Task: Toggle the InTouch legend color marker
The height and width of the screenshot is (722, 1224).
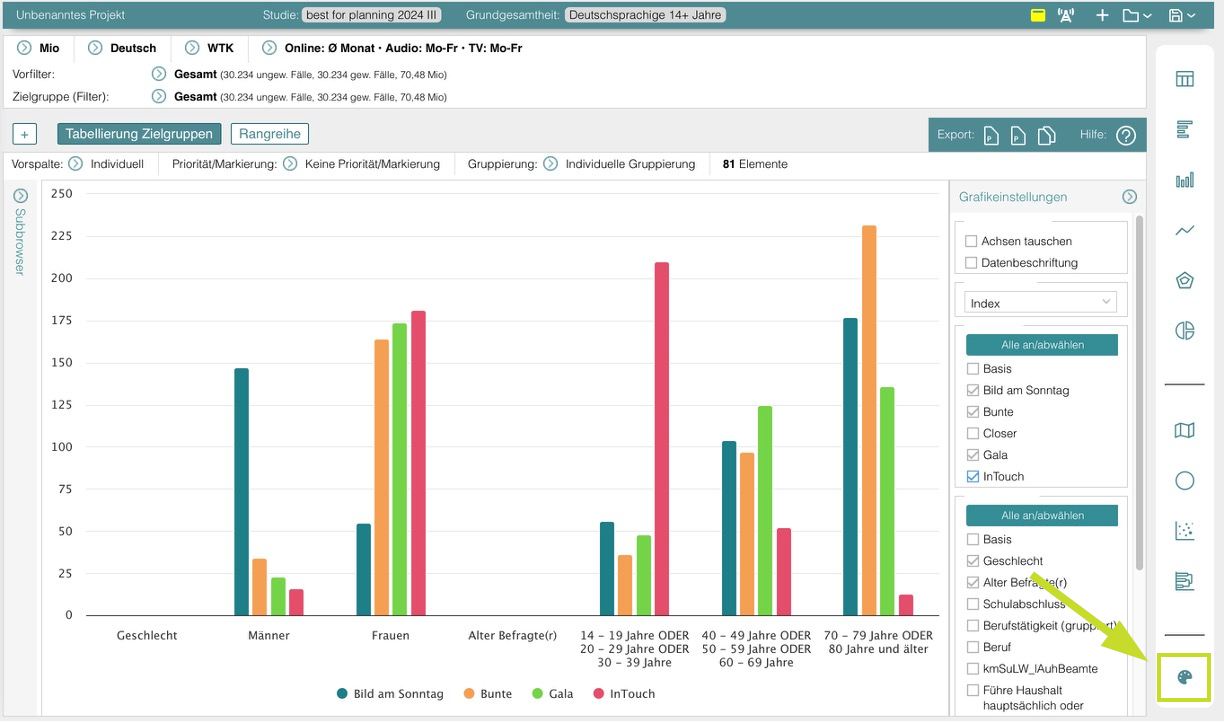Action: pyautogui.click(x=600, y=694)
